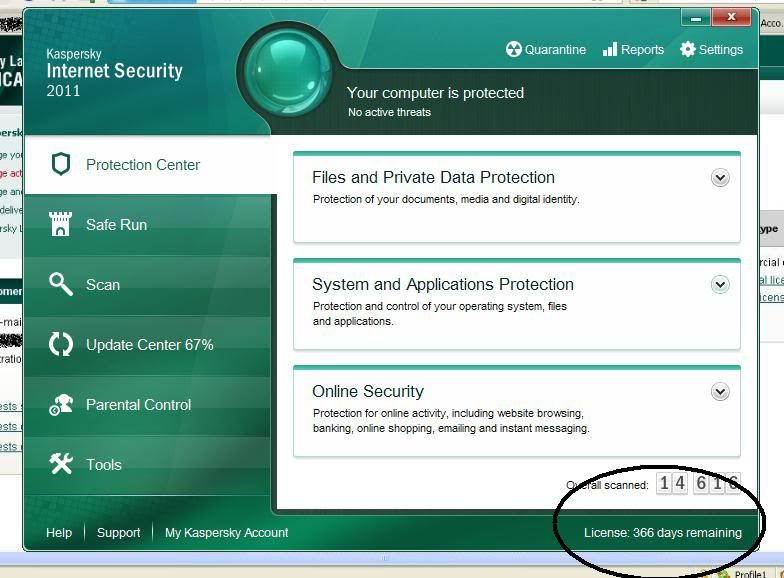Click the Settings gear icon

pos(688,49)
